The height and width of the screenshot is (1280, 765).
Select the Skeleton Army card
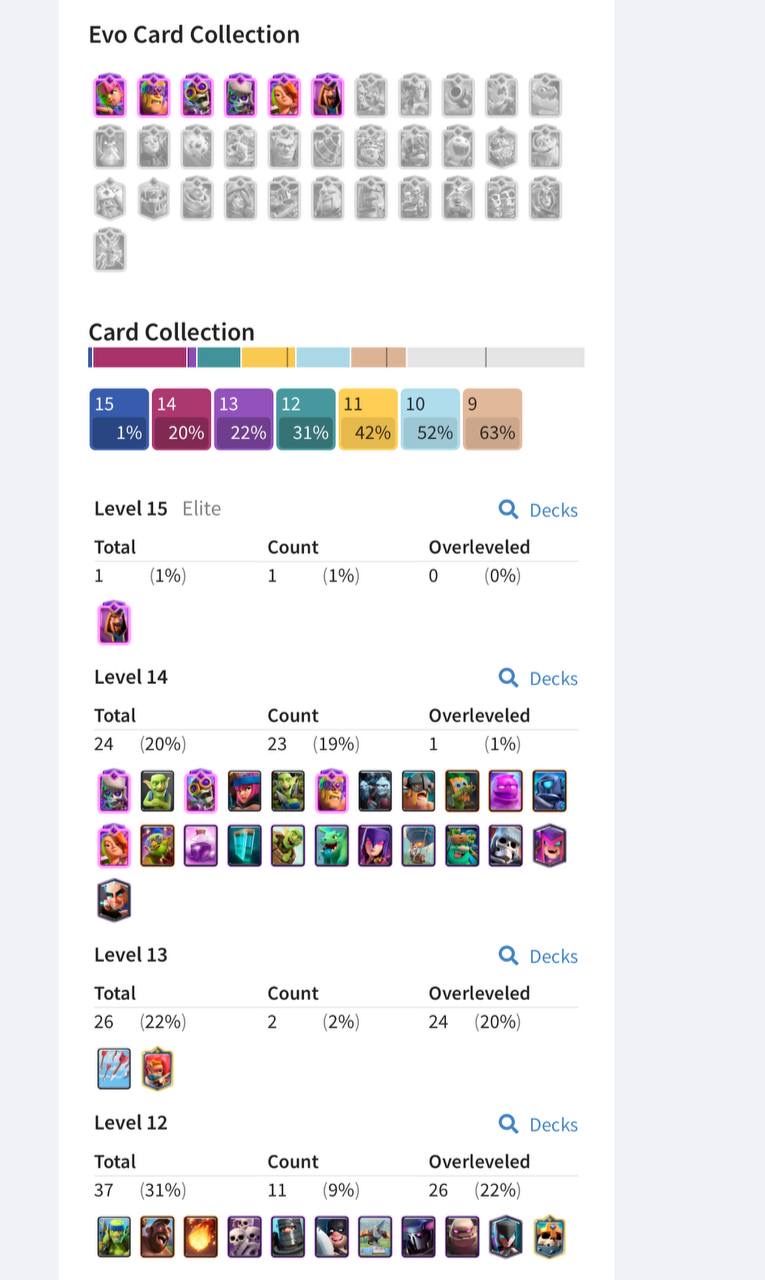point(244,1236)
